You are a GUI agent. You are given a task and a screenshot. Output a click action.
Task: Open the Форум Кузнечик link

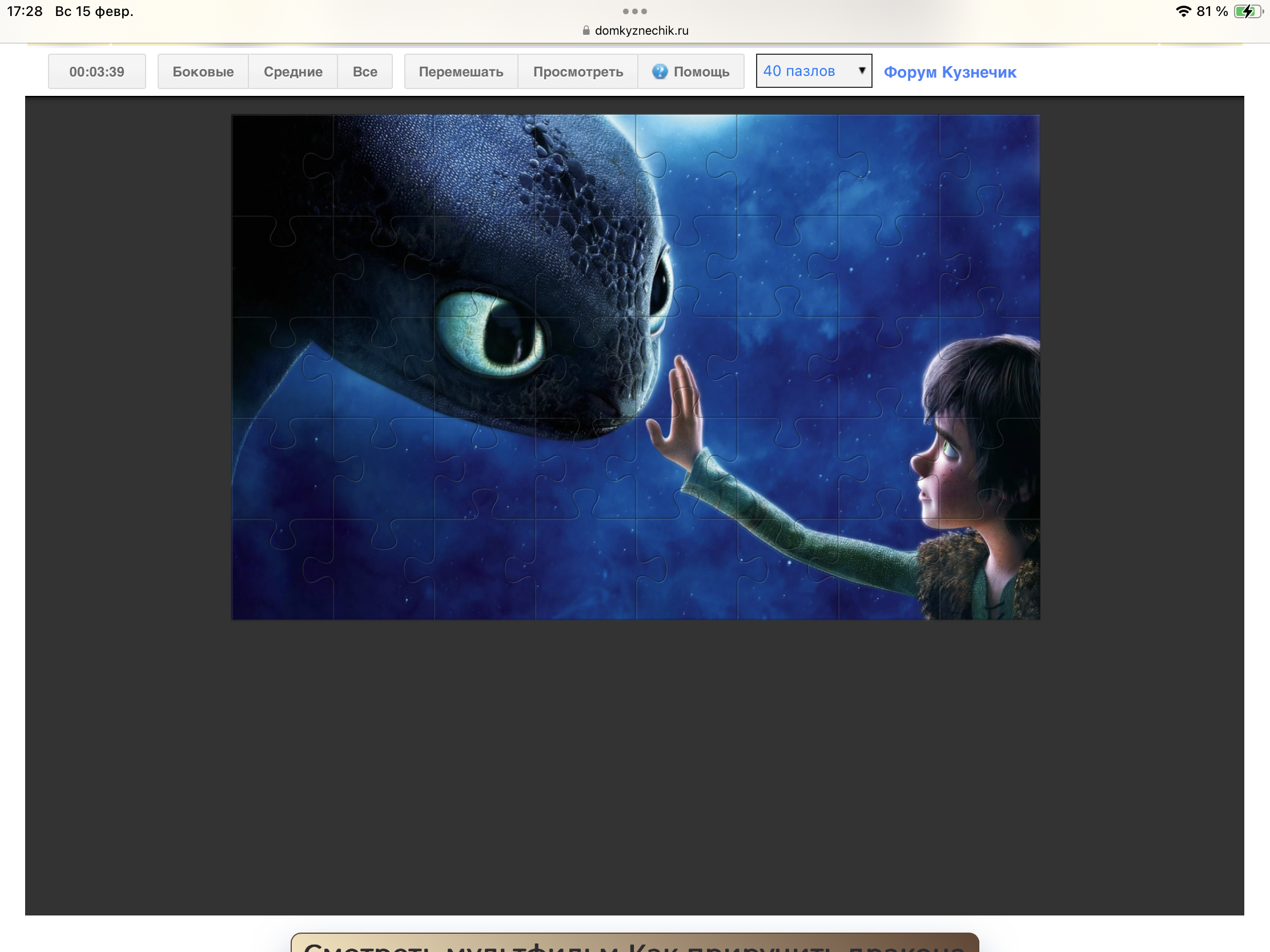coord(950,72)
